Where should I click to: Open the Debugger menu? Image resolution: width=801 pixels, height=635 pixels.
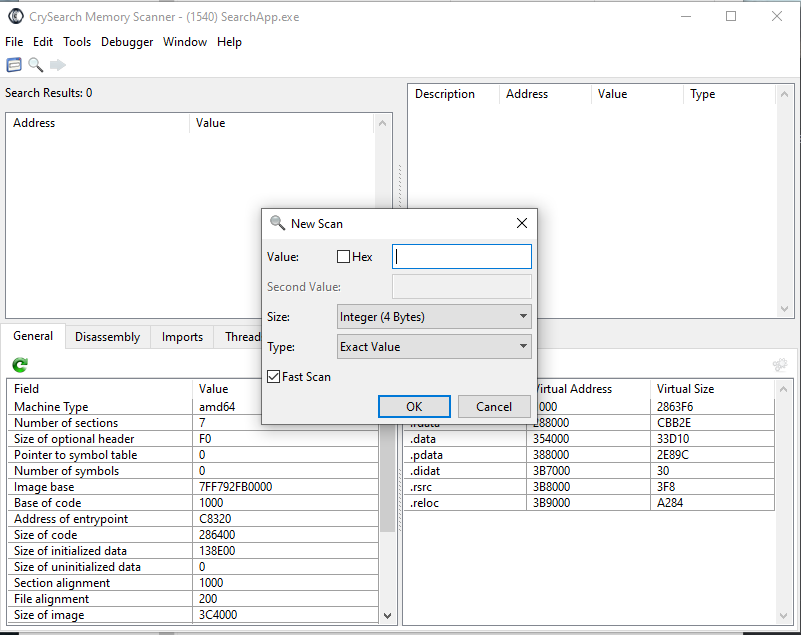click(127, 42)
